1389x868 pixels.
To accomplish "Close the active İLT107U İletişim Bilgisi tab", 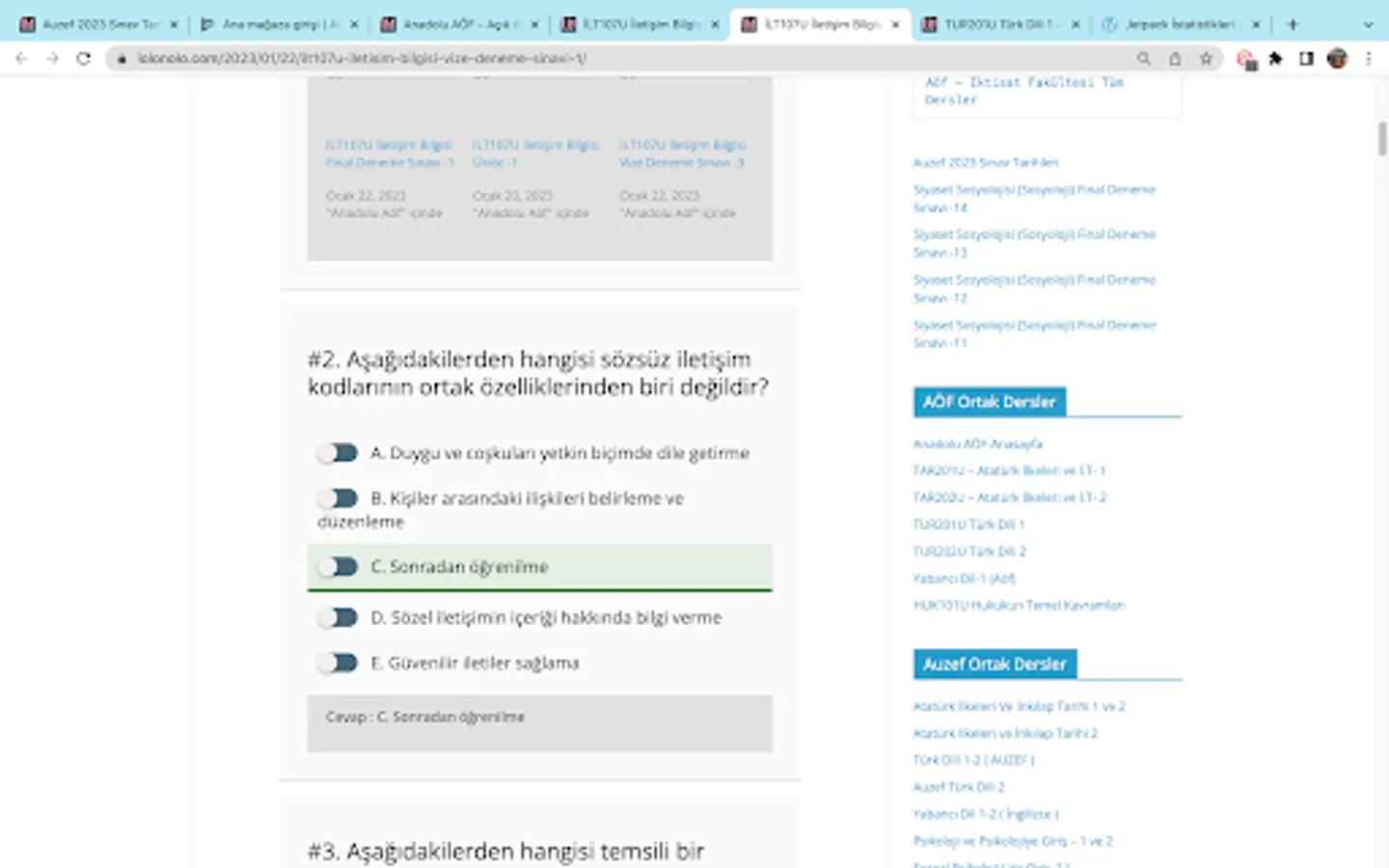I will [895, 24].
